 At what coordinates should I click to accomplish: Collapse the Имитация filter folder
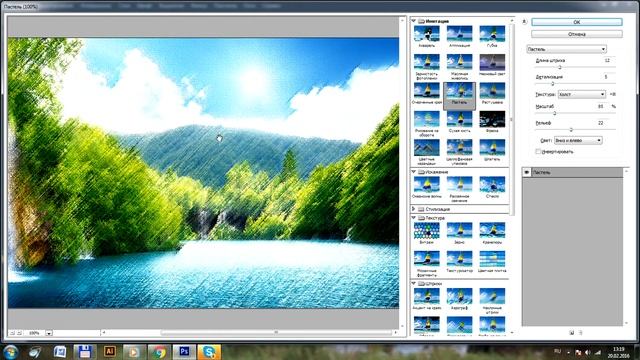[x=413, y=21]
